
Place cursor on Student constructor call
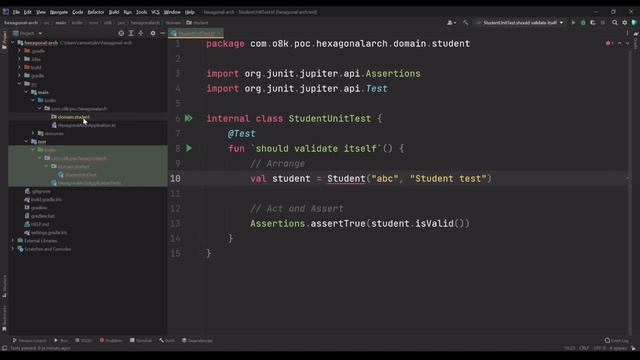click(x=346, y=178)
